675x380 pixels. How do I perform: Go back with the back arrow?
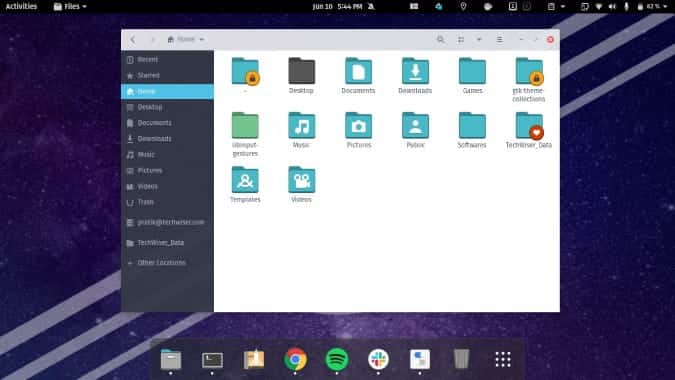coord(133,40)
